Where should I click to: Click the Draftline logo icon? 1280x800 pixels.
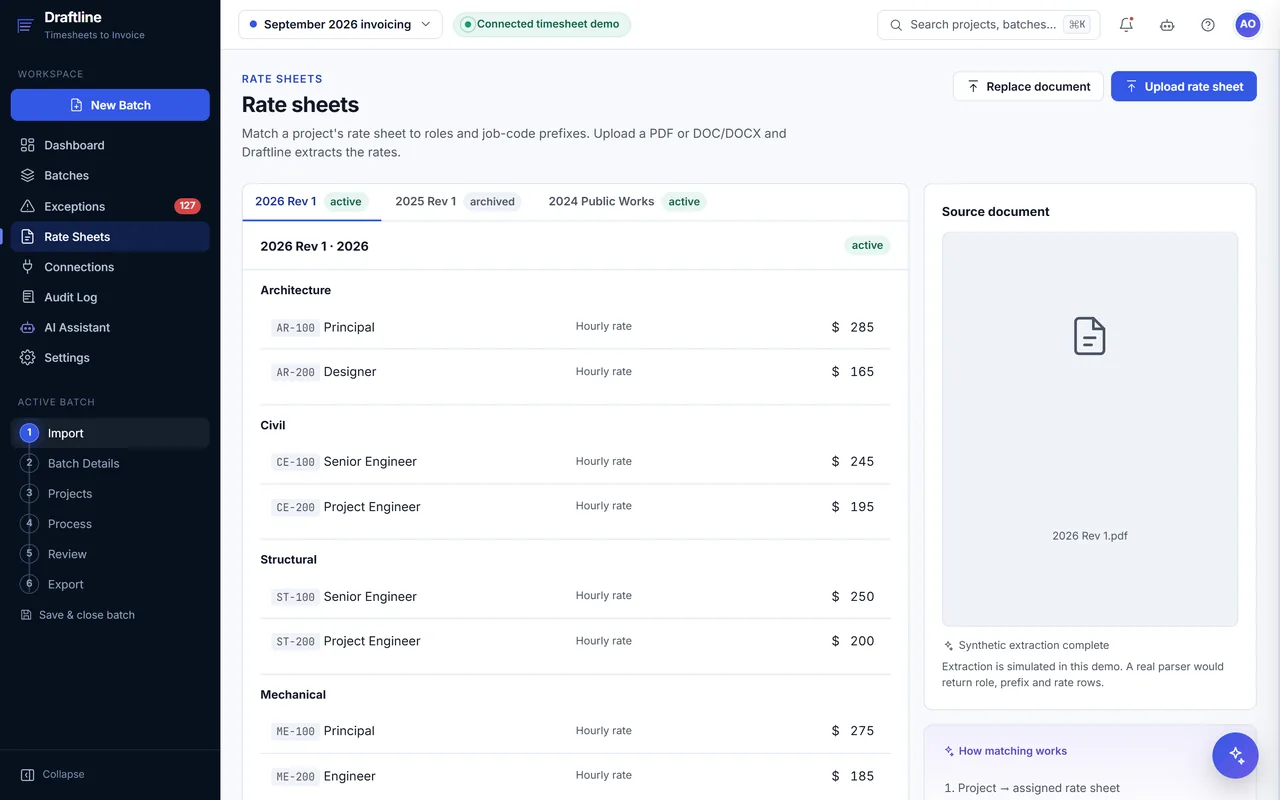point(25,25)
